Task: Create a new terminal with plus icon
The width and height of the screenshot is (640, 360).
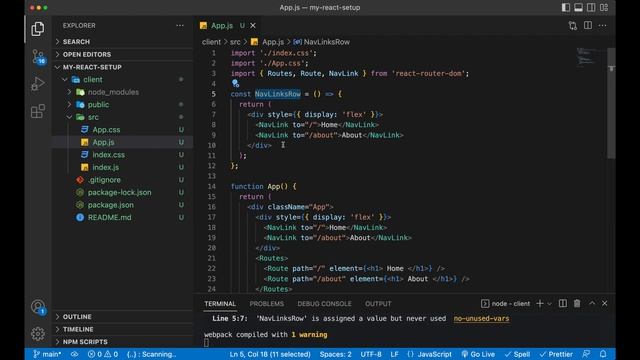Action: coord(540,303)
